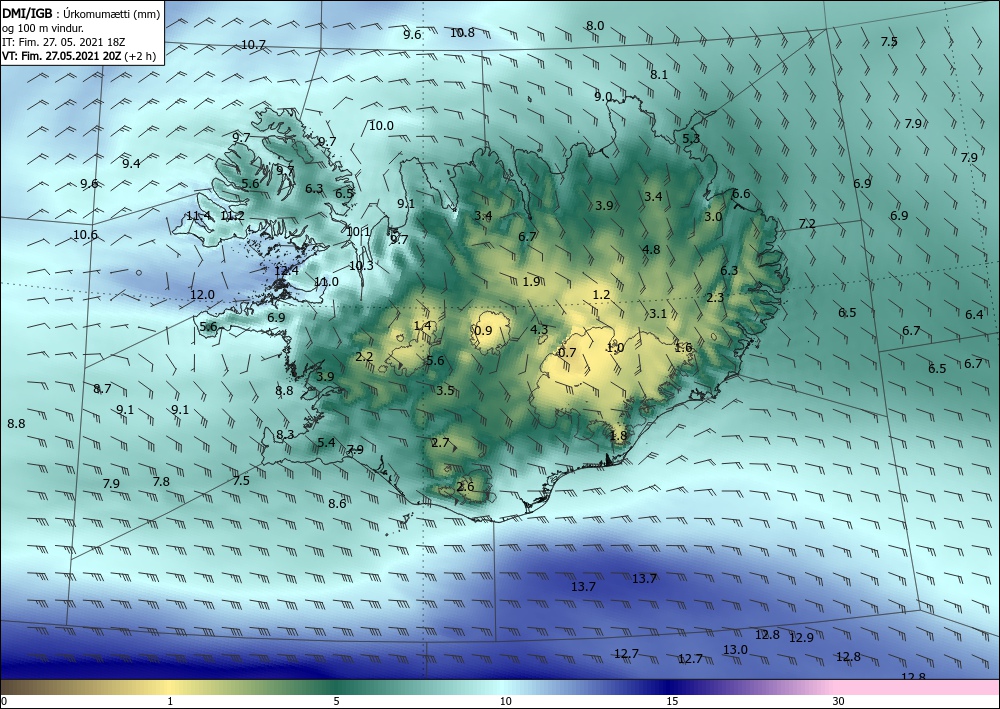
Task: Click the 4.3 value on the map
Action: (539, 330)
